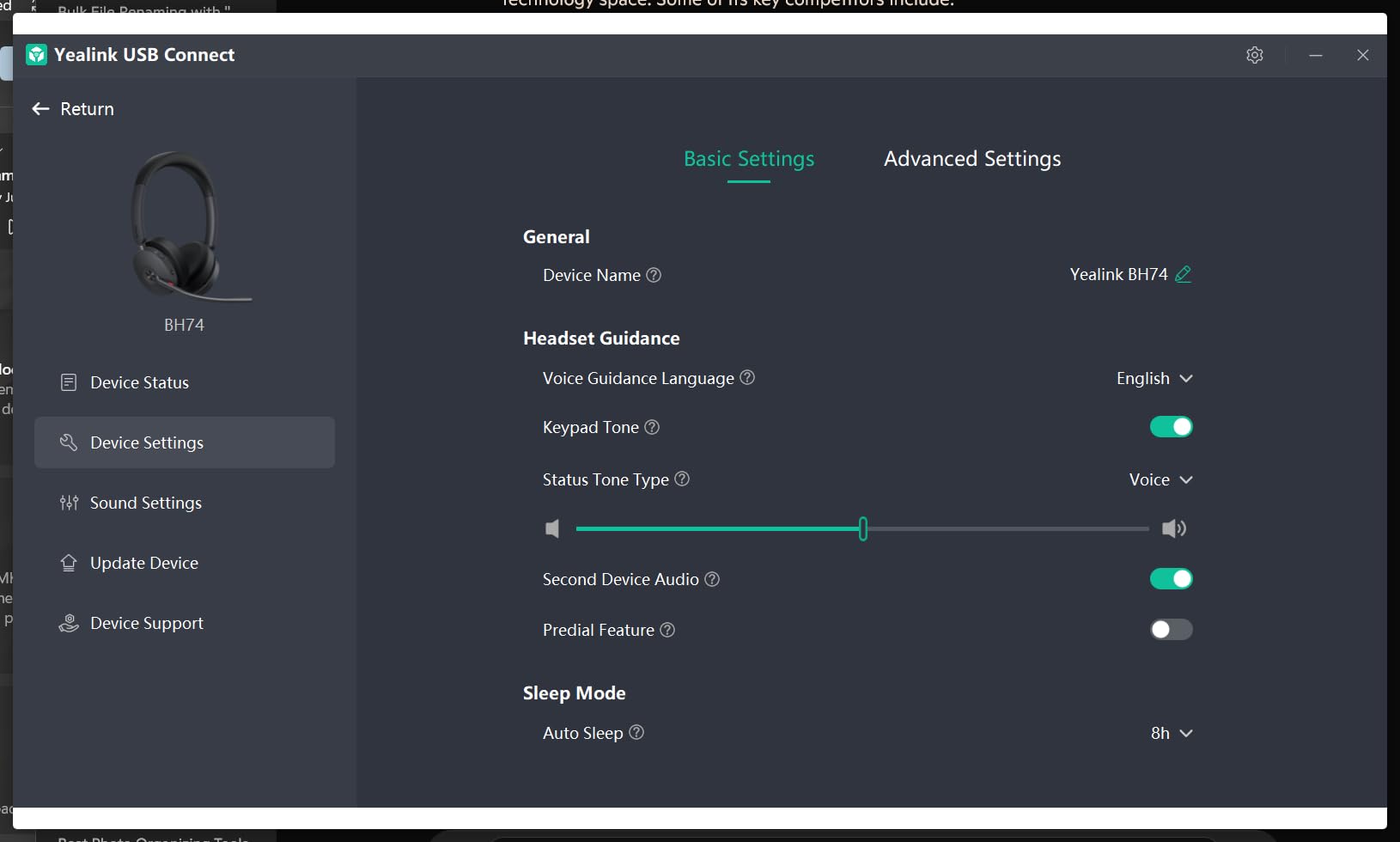Disable the Keypad Tone switch
The height and width of the screenshot is (842, 1400).
[1172, 427]
